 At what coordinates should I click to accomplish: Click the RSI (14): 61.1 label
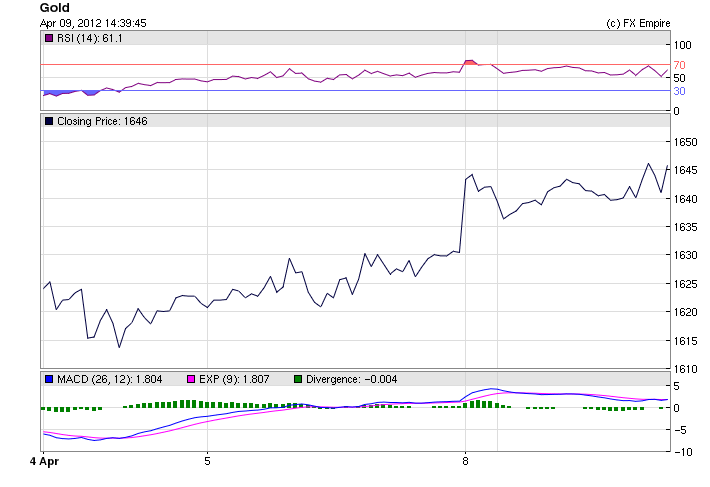[90, 38]
